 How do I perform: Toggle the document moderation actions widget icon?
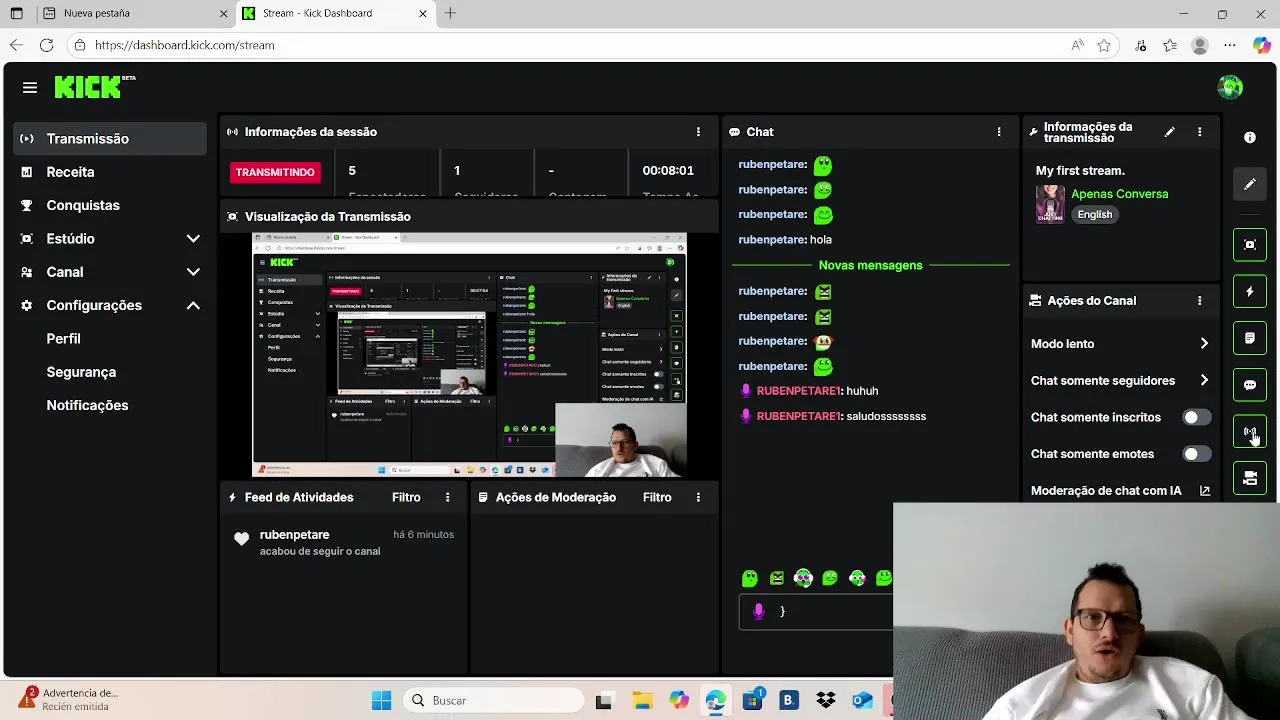coord(1249,338)
